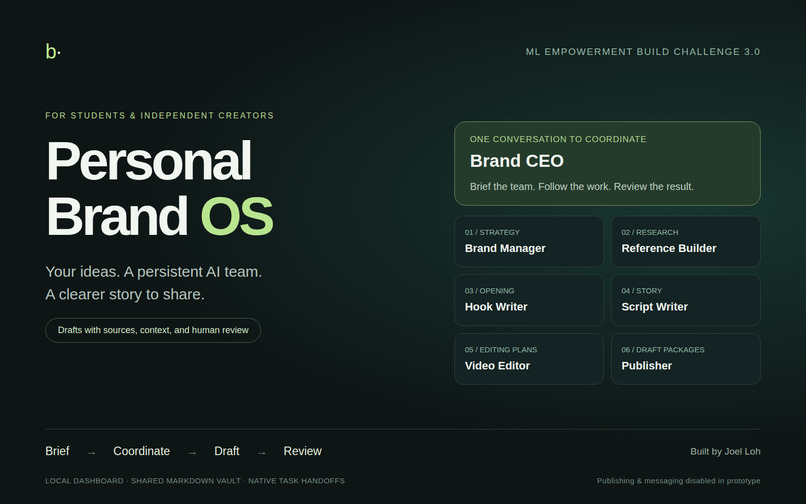Click 'LOCAL DASHBOARD' footer text
Screen dimensions: 806x504
[x=84, y=481]
